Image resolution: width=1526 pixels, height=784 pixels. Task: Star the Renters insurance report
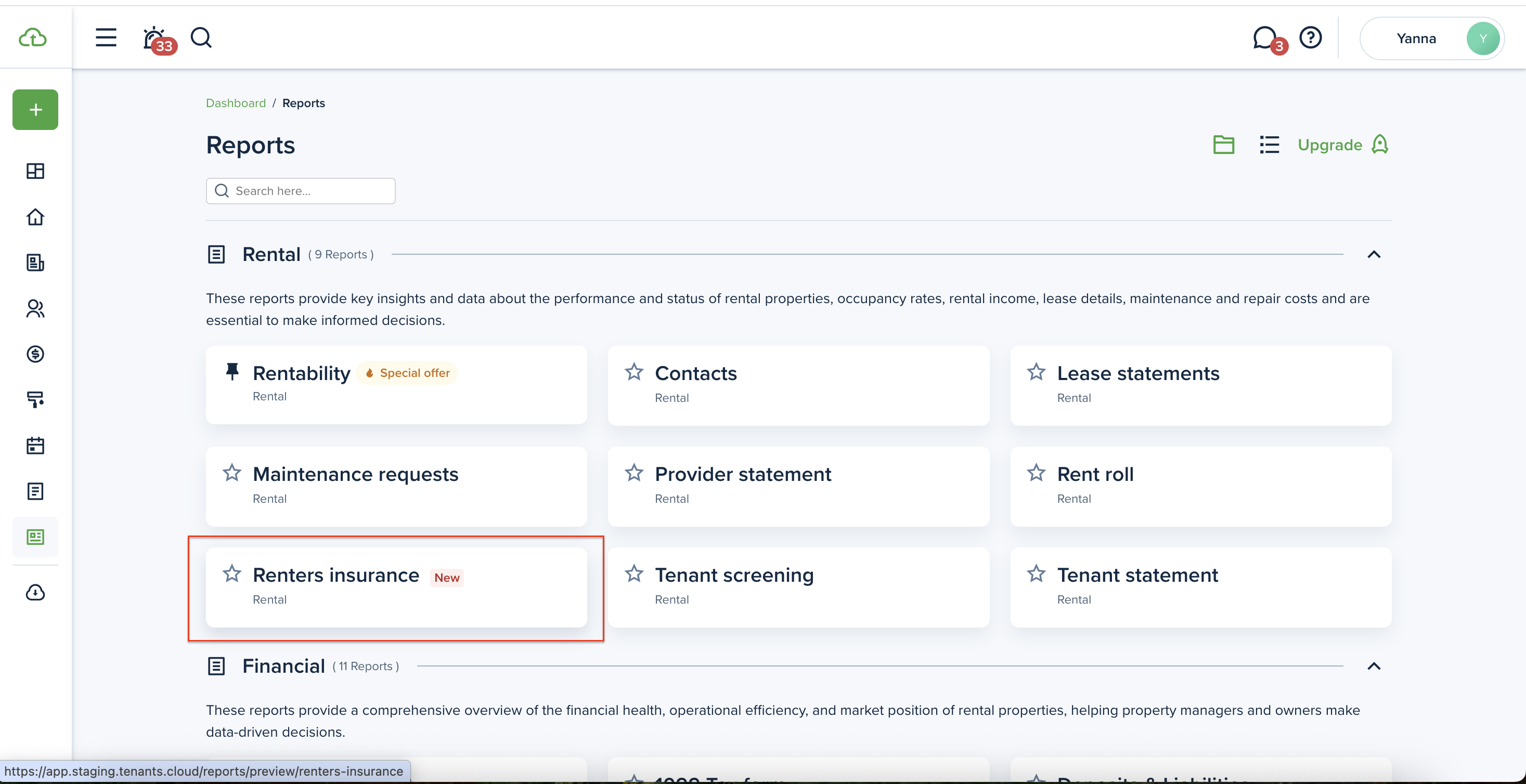click(231, 573)
